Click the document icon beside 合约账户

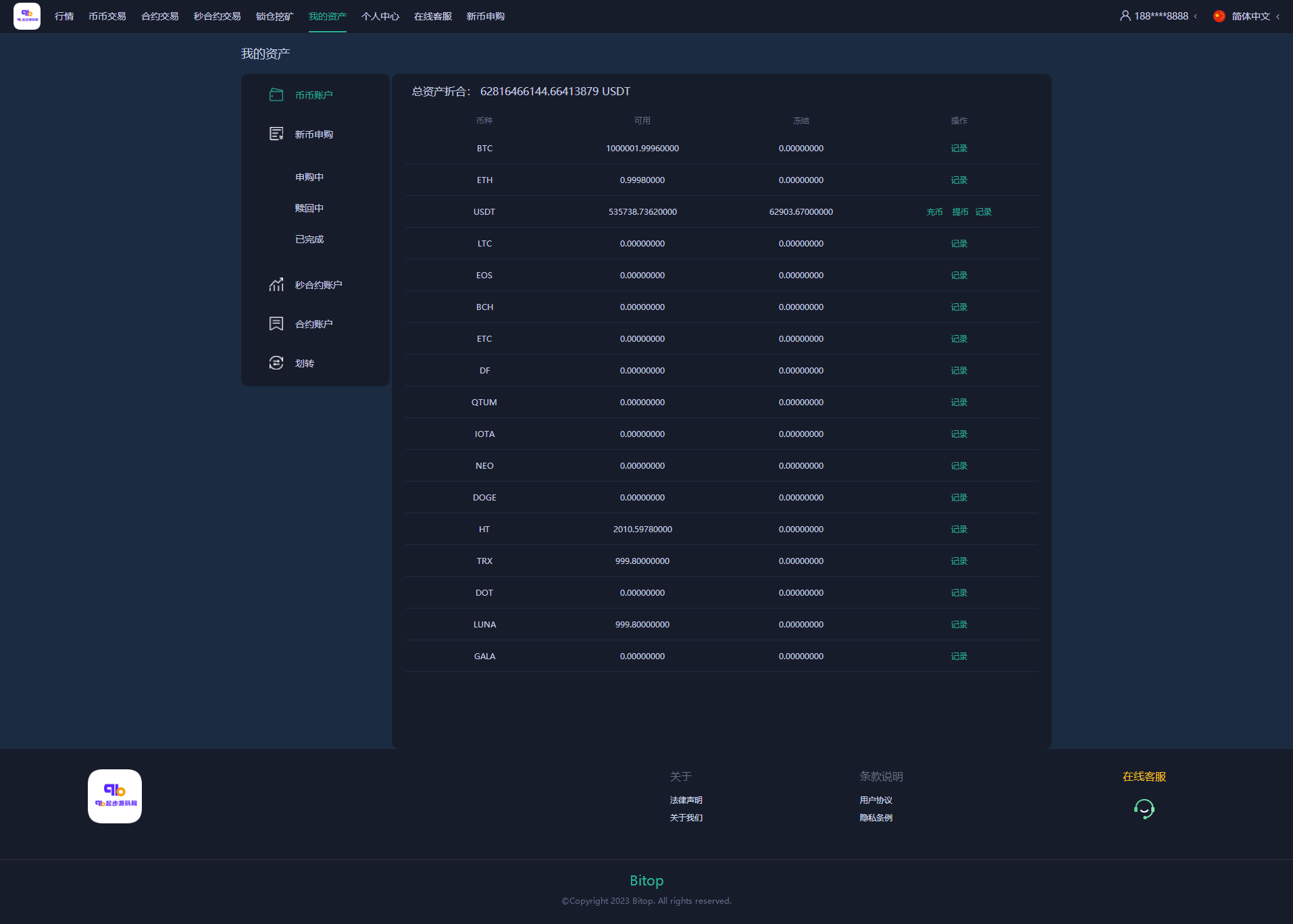(276, 324)
